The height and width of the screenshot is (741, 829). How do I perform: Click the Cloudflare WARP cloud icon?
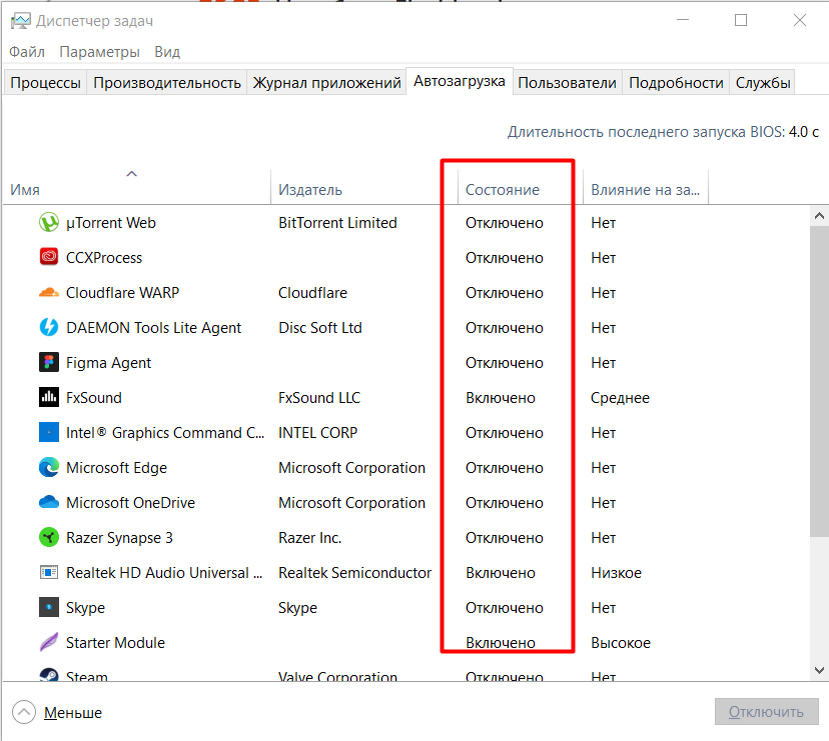click(x=49, y=292)
